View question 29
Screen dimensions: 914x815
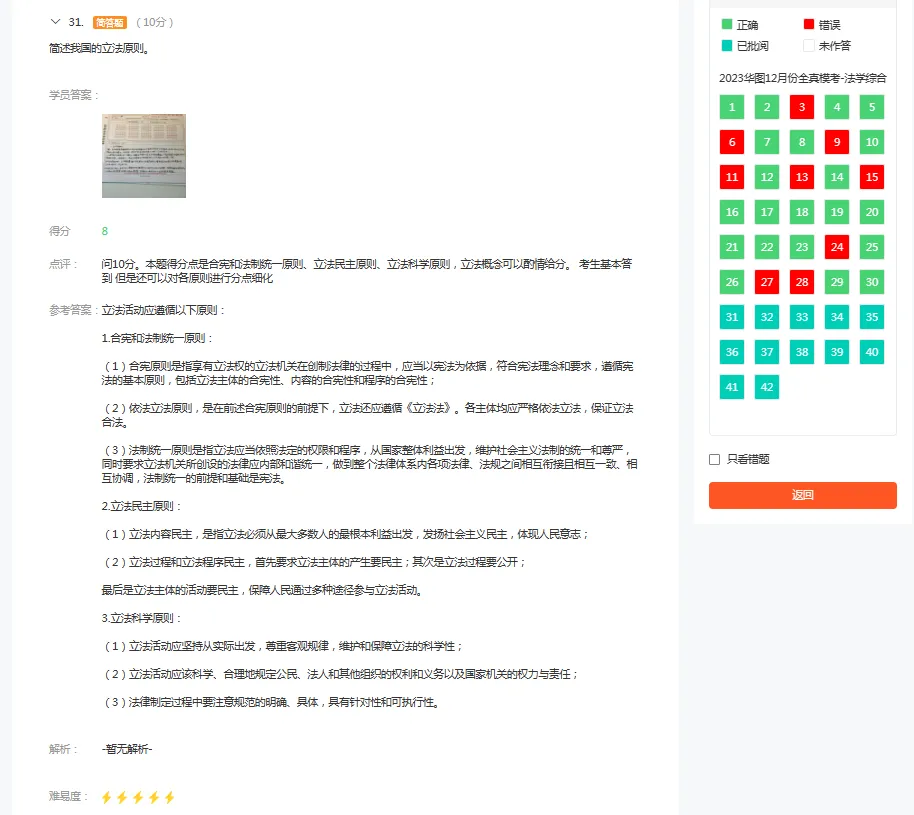[x=837, y=282]
